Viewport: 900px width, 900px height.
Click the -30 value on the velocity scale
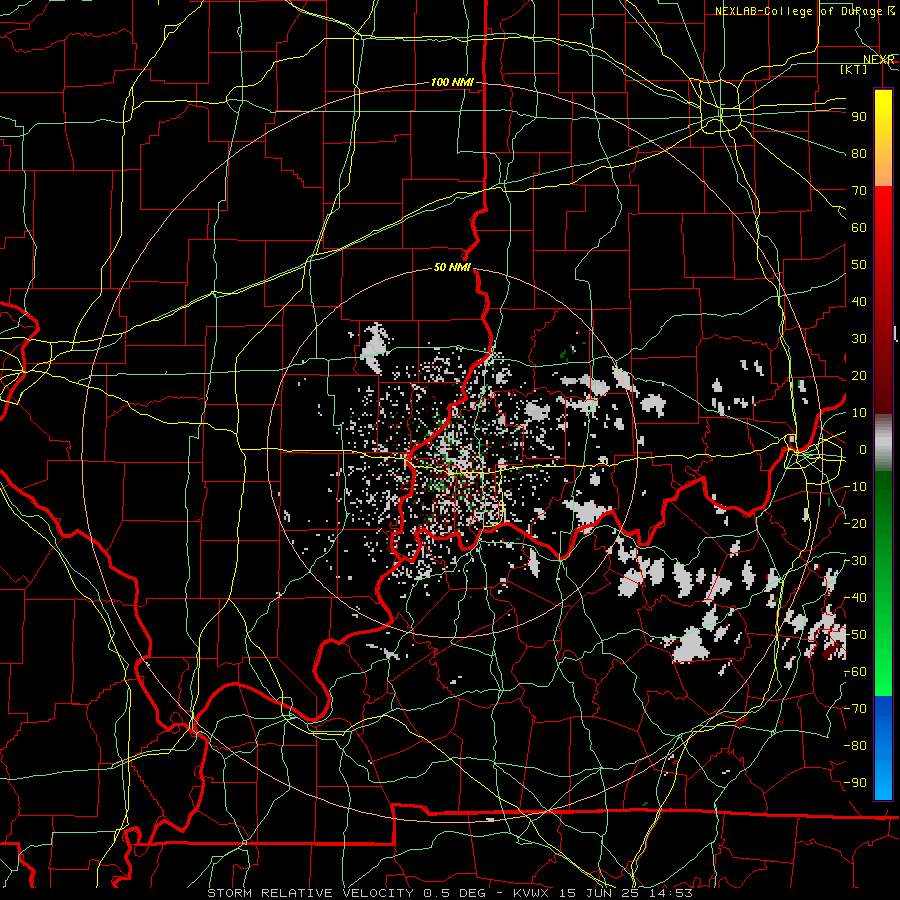click(x=855, y=561)
